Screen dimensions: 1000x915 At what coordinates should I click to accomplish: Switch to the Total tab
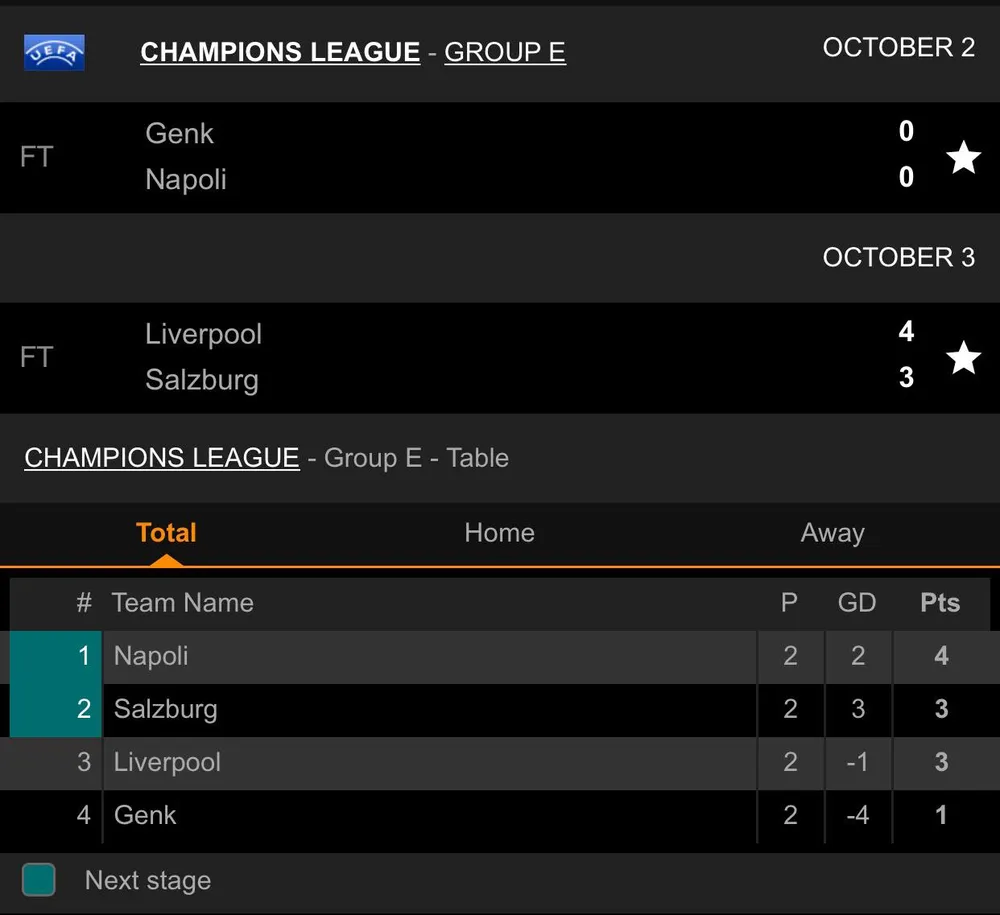tap(166, 533)
